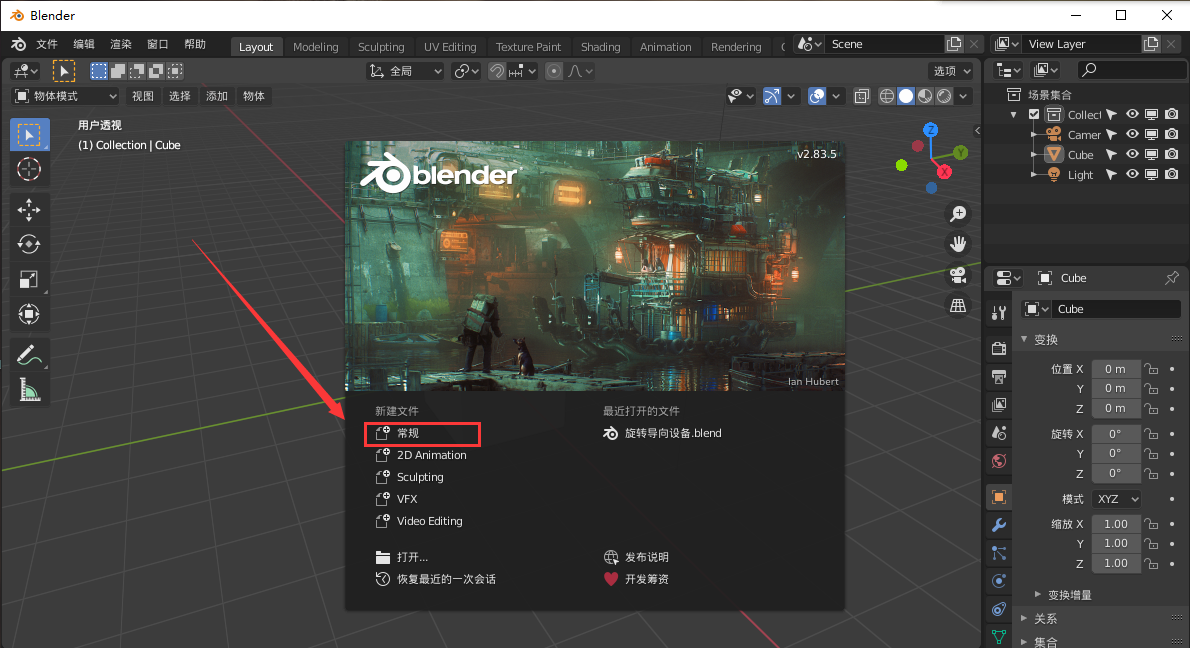Create new General file from splash

[422, 433]
